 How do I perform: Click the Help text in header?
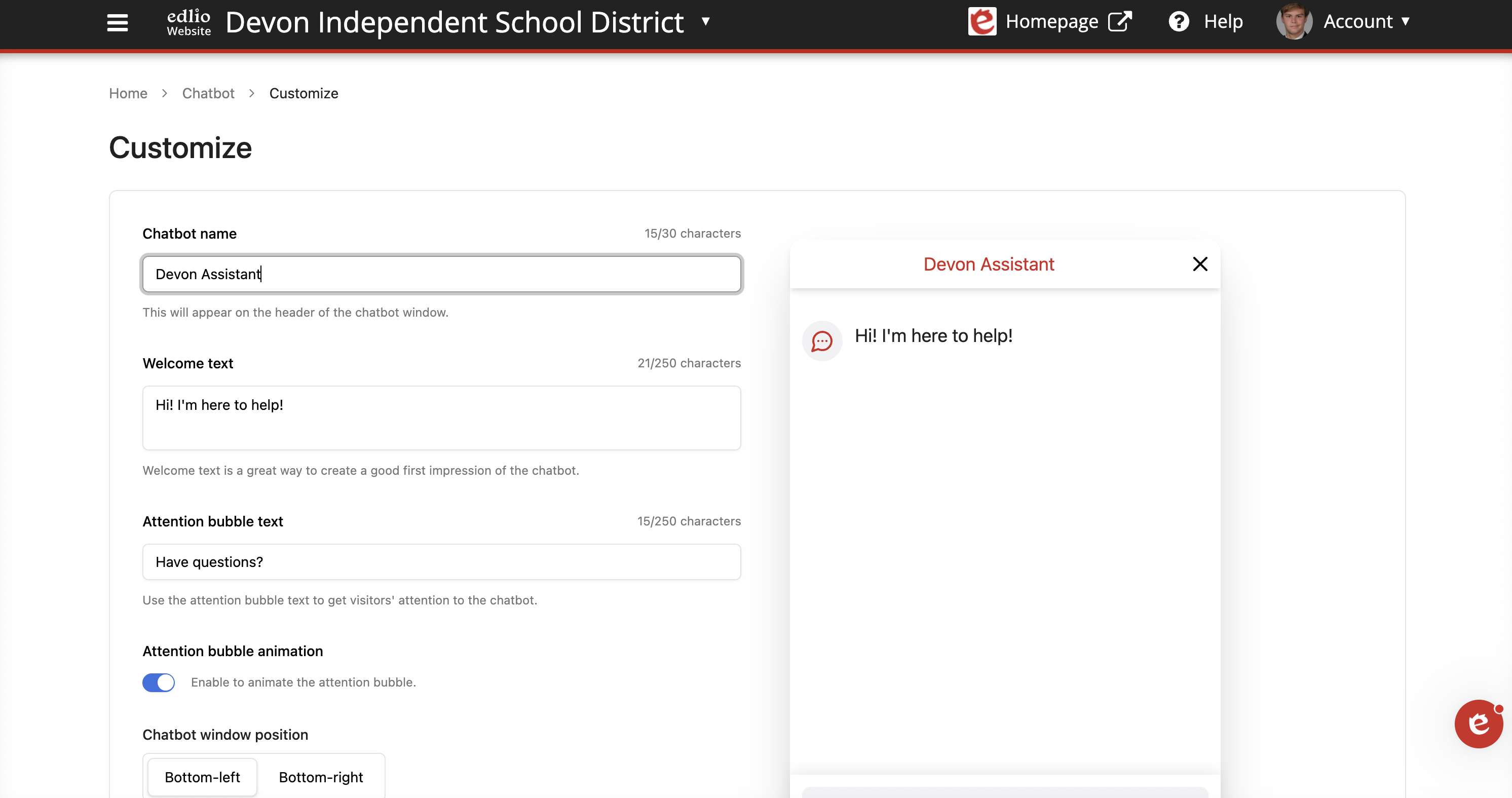pos(1223,22)
